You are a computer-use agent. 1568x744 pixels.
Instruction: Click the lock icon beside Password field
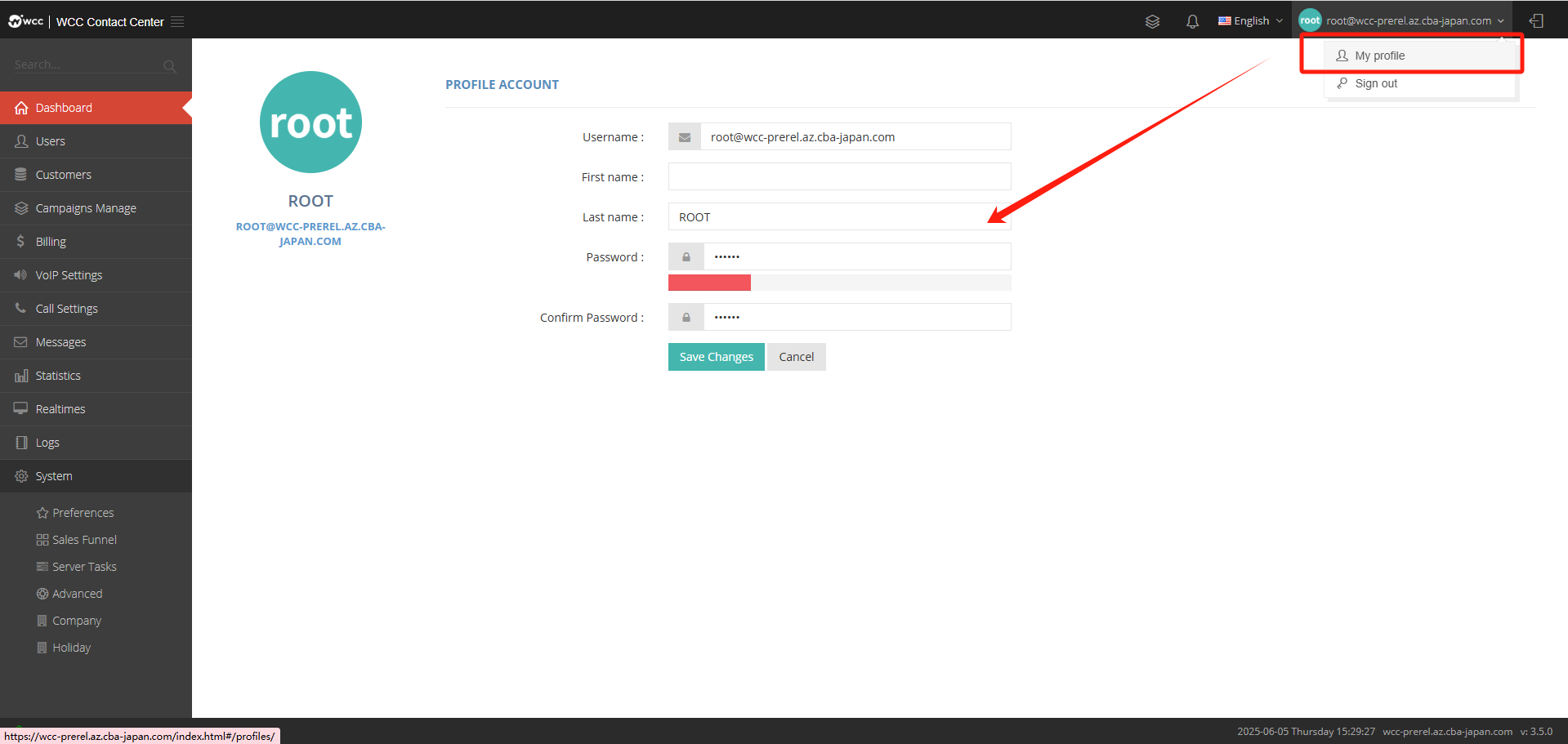pyautogui.click(x=686, y=257)
